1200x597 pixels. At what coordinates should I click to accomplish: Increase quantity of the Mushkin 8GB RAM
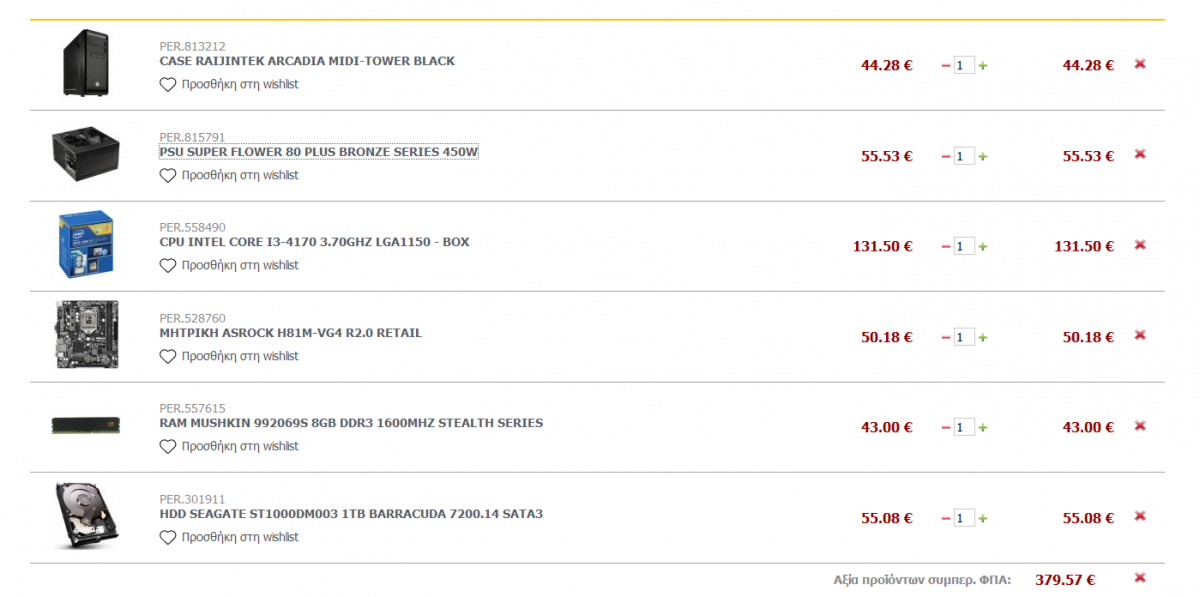click(x=982, y=428)
